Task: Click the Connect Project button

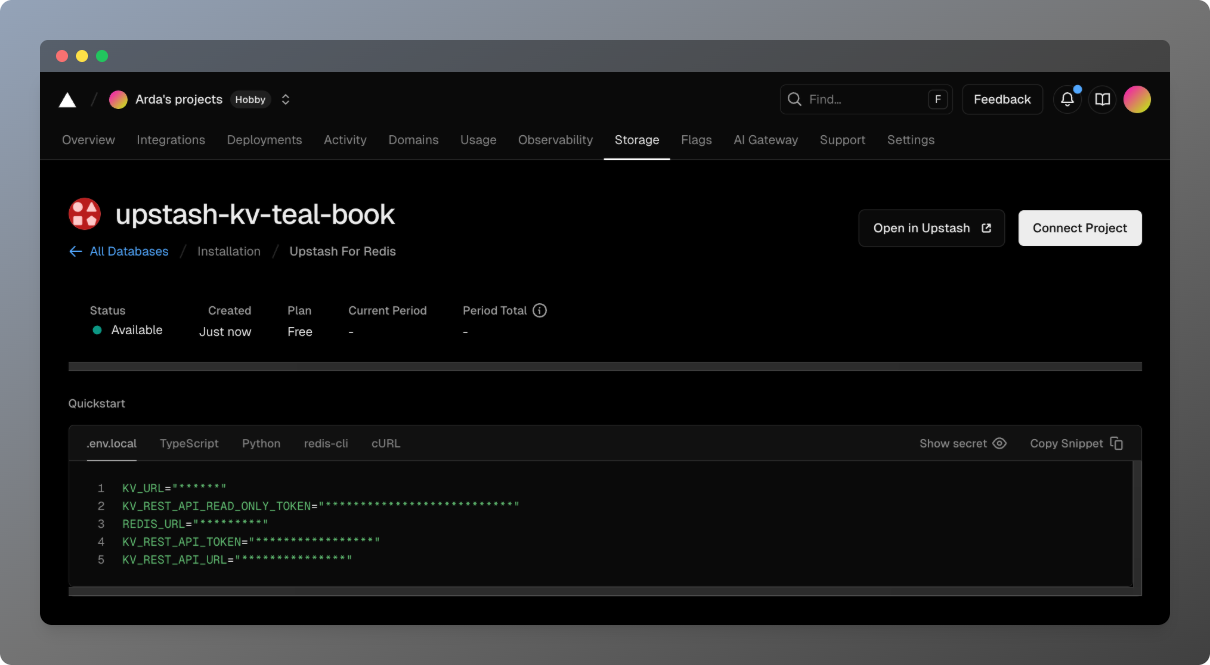Action: (x=1080, y=228)
